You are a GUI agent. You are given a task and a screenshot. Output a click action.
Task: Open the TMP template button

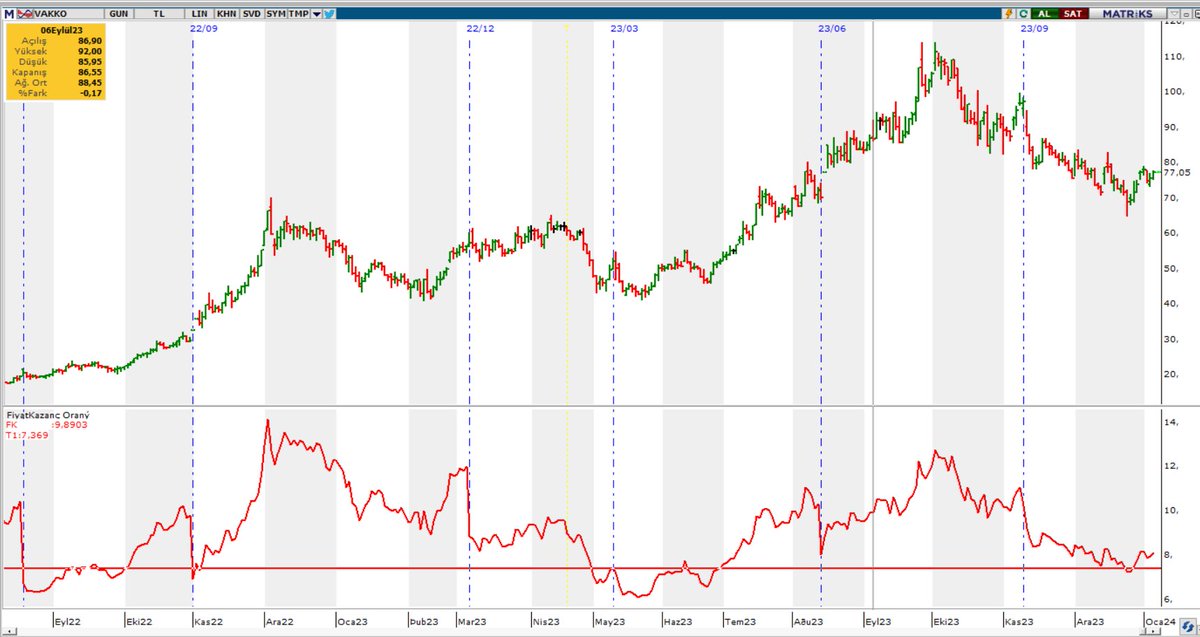pyautogui.click(x=299, y=14)
